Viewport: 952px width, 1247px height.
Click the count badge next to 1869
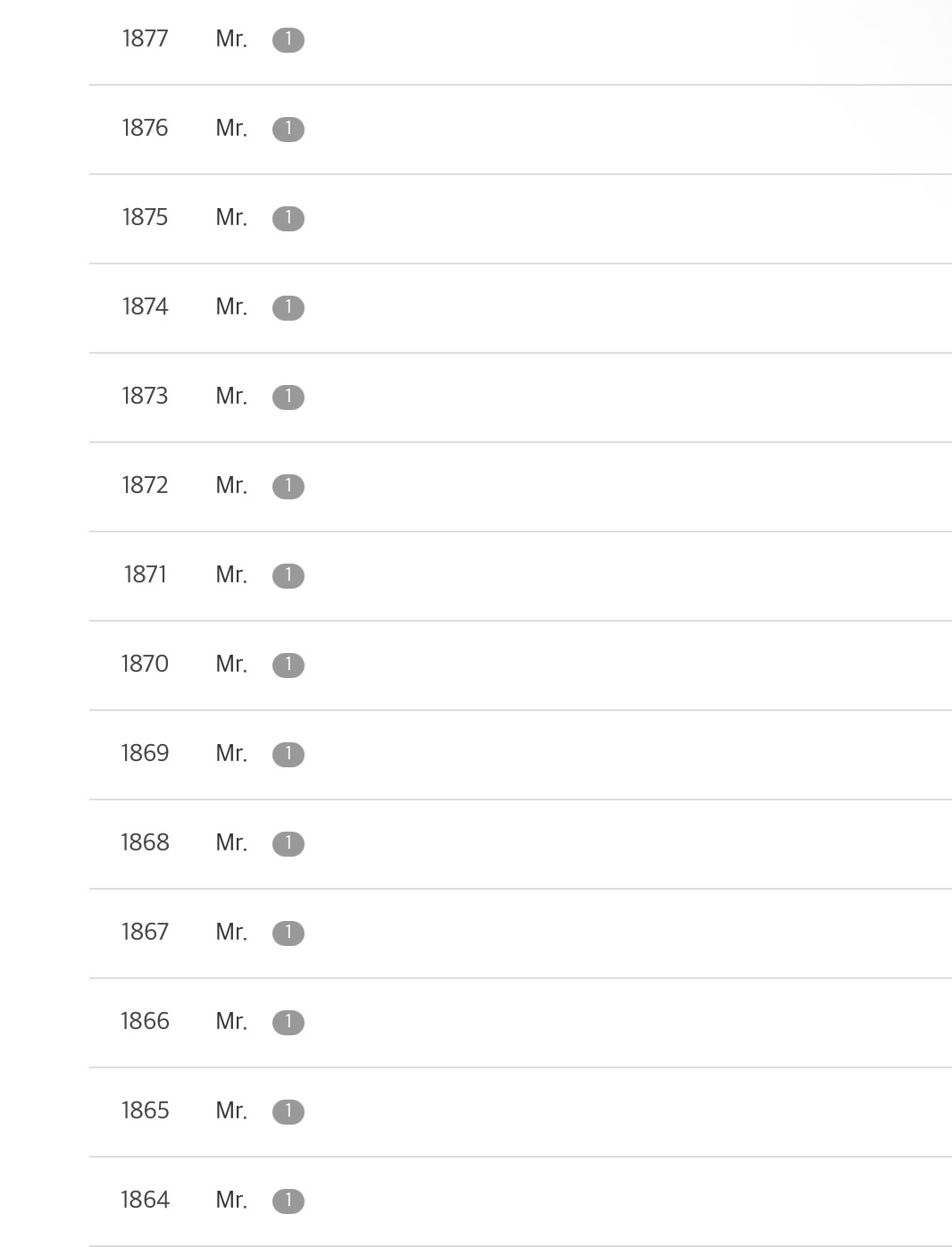[288, 755]
